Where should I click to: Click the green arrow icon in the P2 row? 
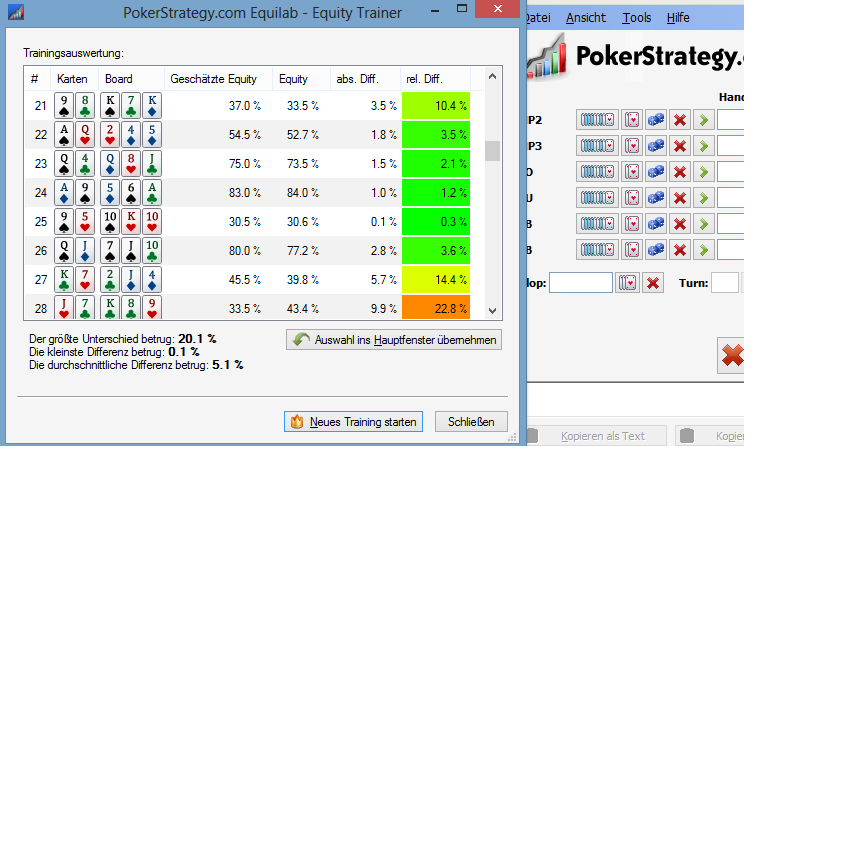click(x=704, y=120)
